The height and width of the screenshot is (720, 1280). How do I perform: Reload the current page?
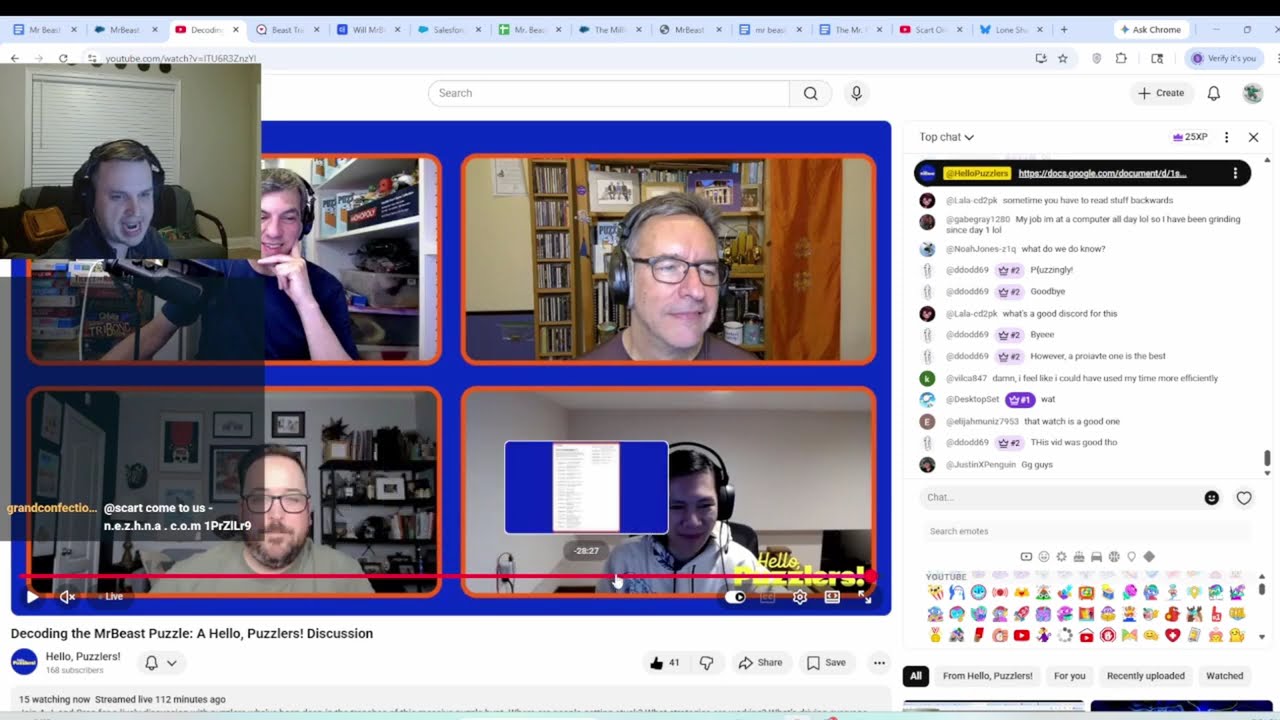pos(63,58)
